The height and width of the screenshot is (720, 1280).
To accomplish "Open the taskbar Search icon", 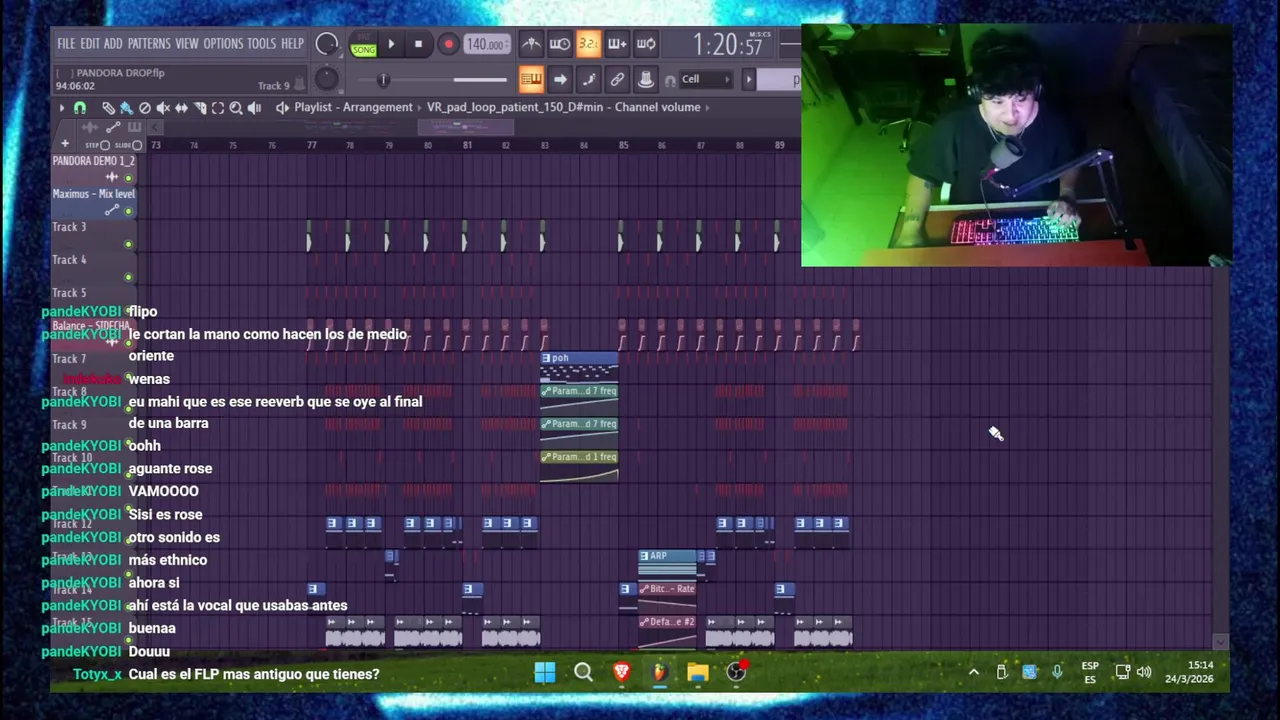I will pos(583,673).
